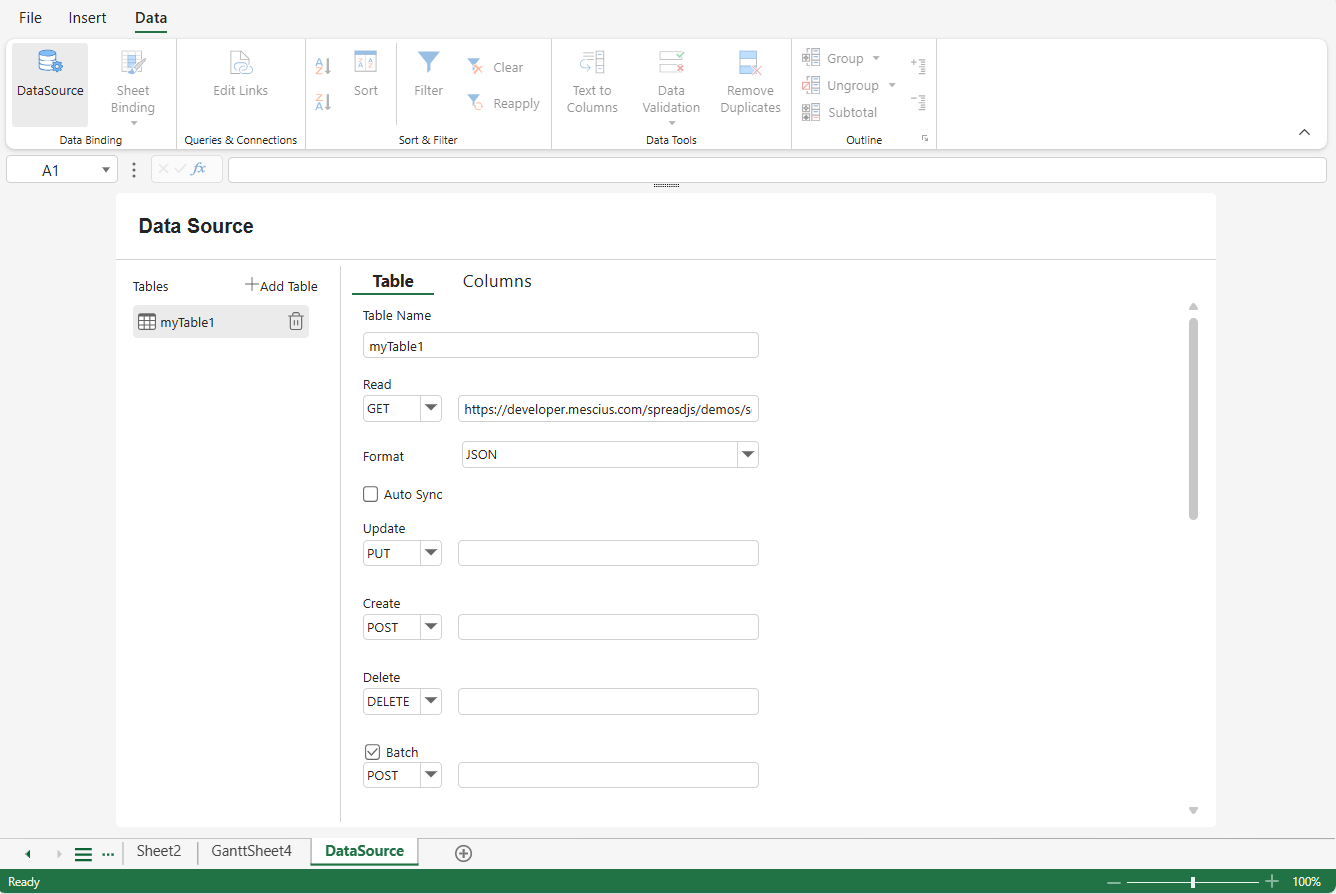Open the Delete method dropdown
Image resolution: width=1336 pixels, height=894 pixels.
[x=431, y=701]
